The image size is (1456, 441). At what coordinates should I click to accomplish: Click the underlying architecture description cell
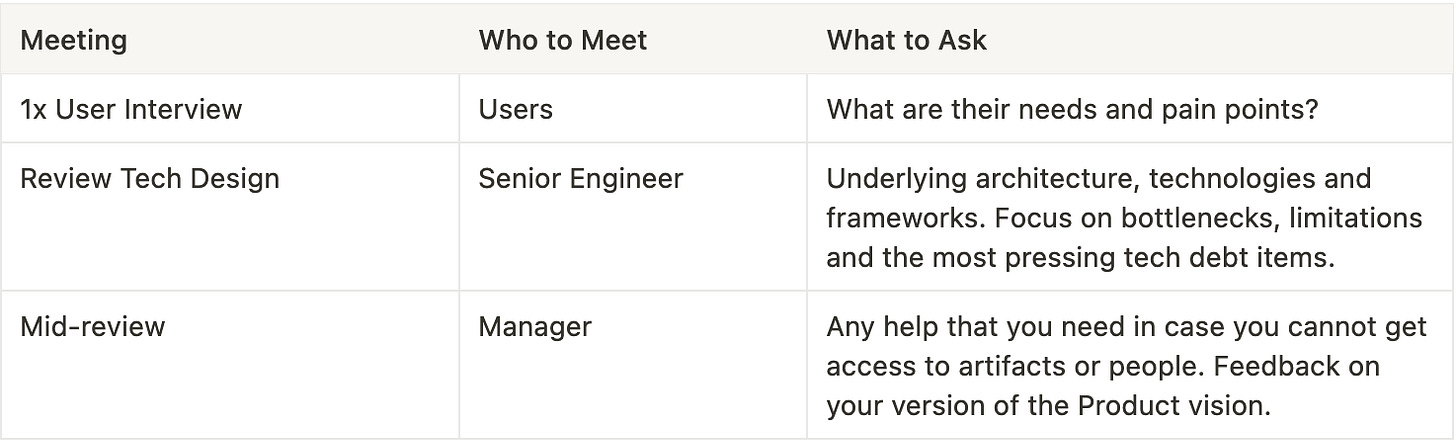click(1130, 217)
